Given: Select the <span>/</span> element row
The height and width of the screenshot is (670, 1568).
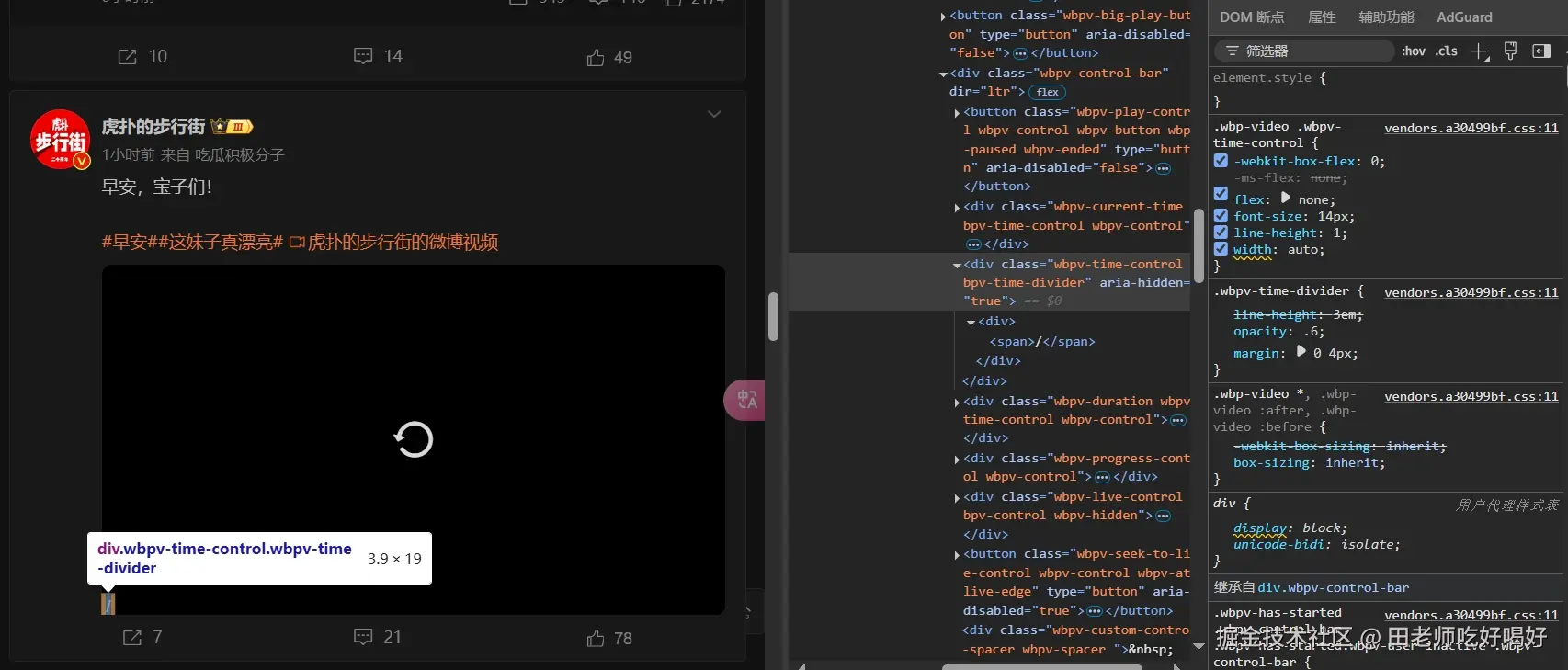Looking at the screenshot, I should [x=1042, y=341].
